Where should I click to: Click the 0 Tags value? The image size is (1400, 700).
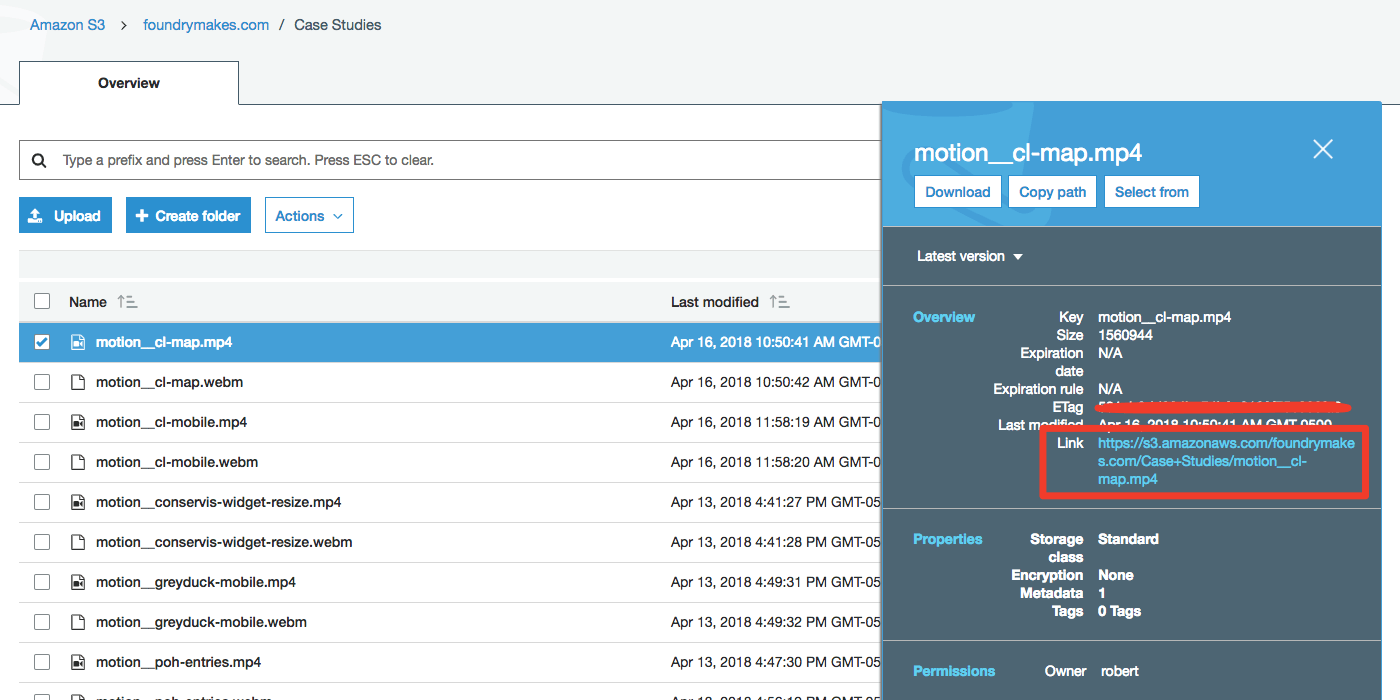[x=1119, y=611]
